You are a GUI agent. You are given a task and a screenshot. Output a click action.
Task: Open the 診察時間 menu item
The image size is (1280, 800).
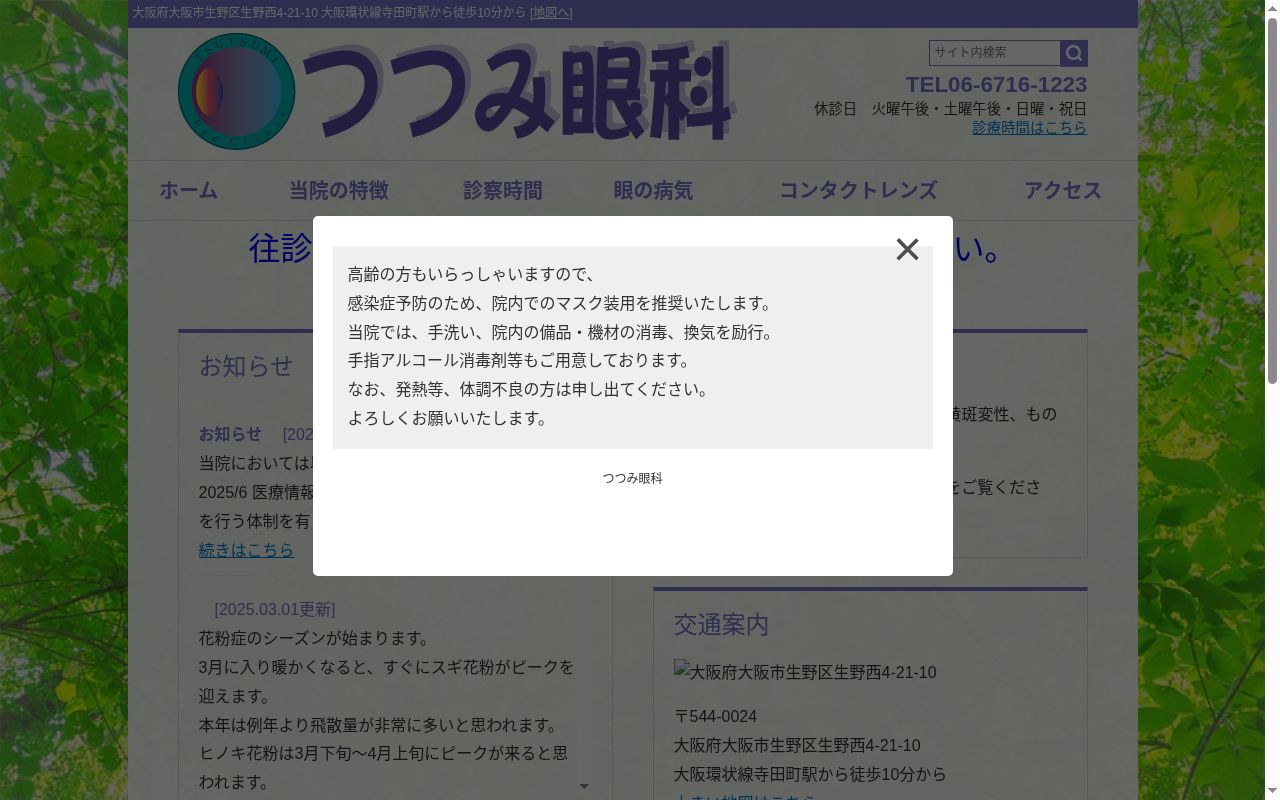503,191
